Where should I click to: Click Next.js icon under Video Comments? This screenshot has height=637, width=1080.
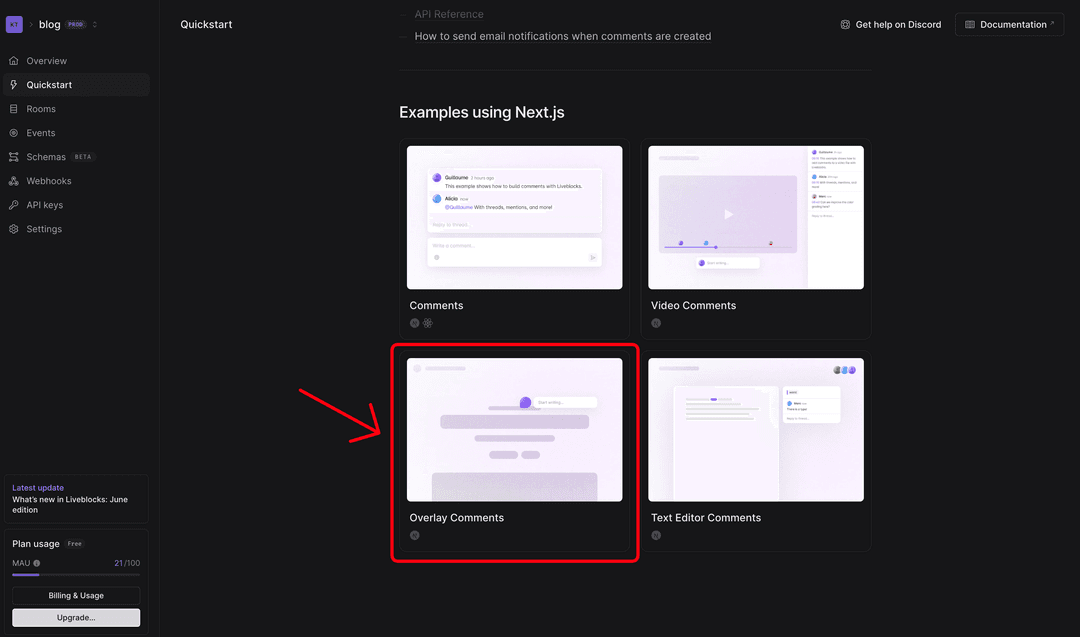(x=656, y=323)
